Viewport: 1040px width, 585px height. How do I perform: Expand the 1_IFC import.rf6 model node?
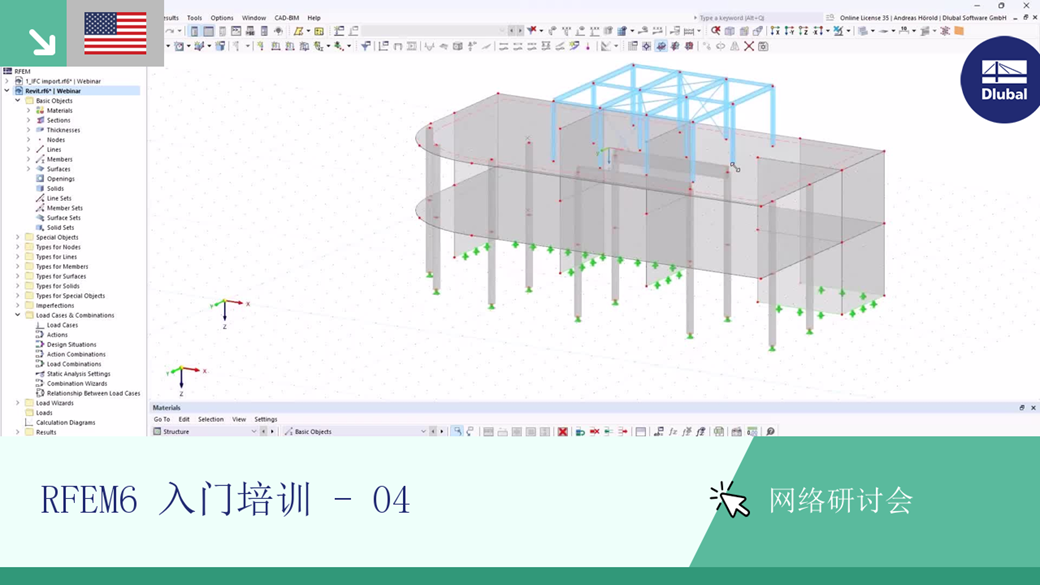[7, 81]
